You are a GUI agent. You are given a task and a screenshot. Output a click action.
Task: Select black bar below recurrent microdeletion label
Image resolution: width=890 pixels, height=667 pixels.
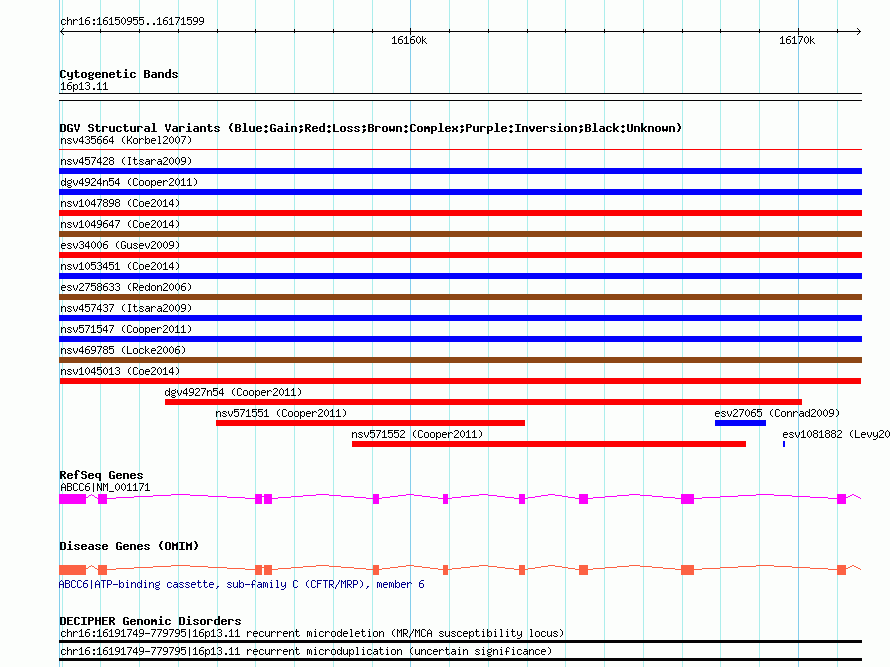[x=460, y=641]
